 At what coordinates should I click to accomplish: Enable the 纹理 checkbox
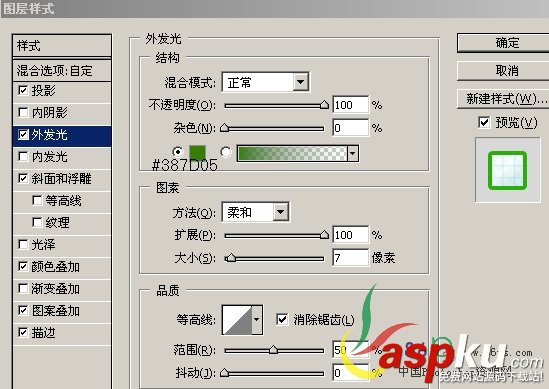[x=37, y=222]
